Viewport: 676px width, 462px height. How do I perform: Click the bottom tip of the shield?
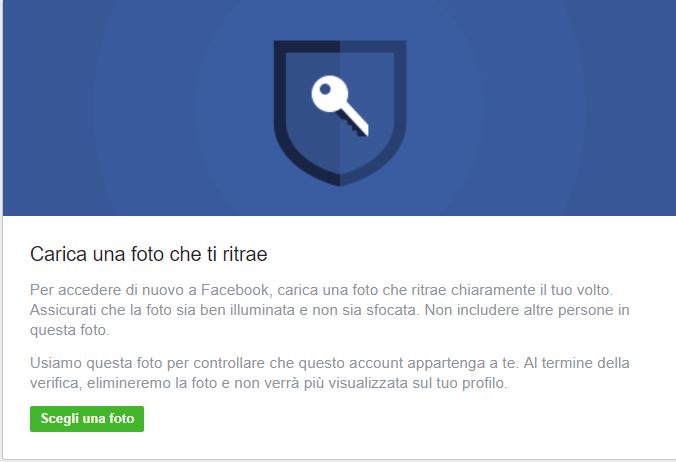click(x=340, y=181)
